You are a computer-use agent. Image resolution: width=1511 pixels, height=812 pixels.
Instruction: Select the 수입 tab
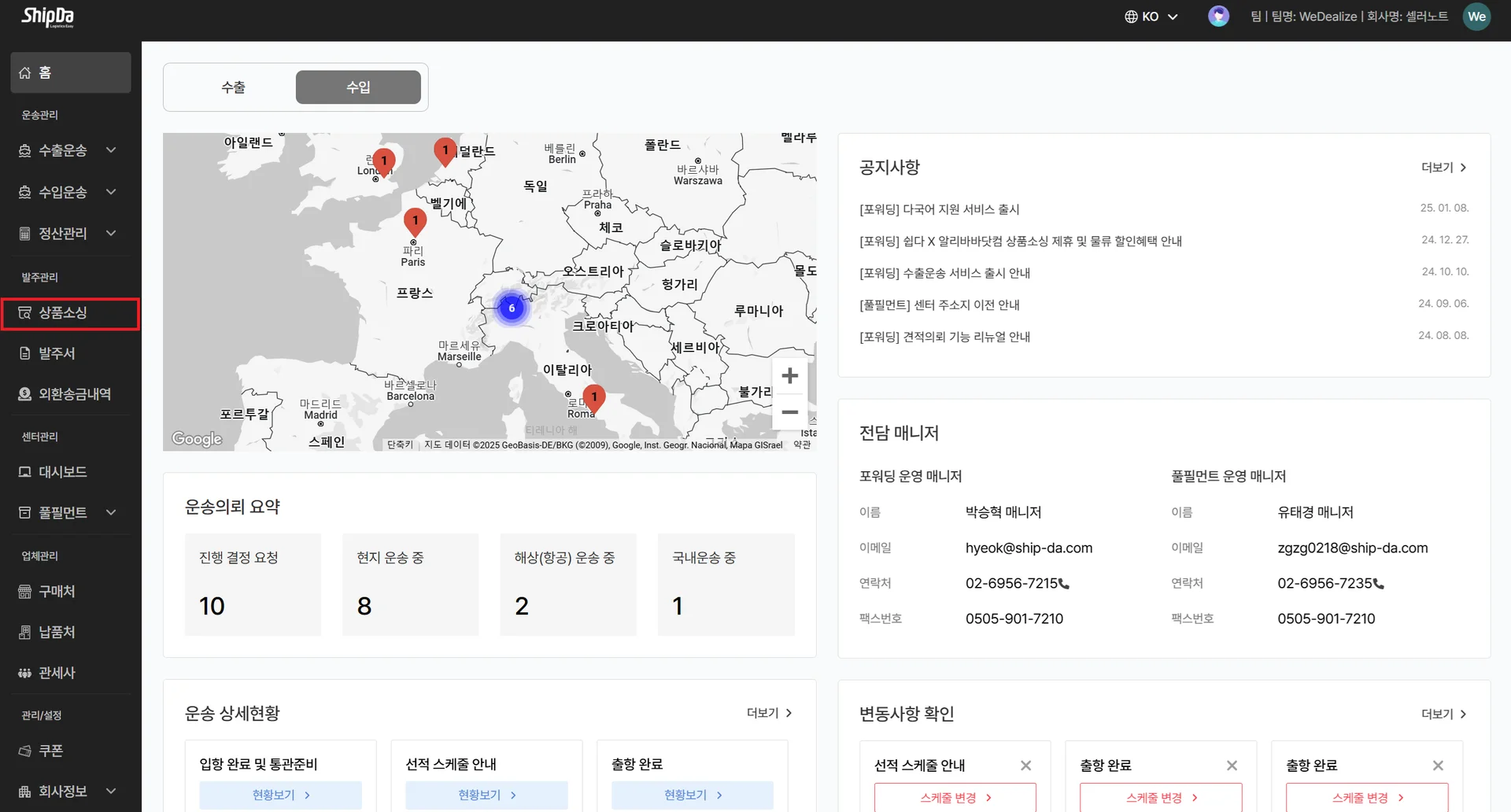pos(358,87)
